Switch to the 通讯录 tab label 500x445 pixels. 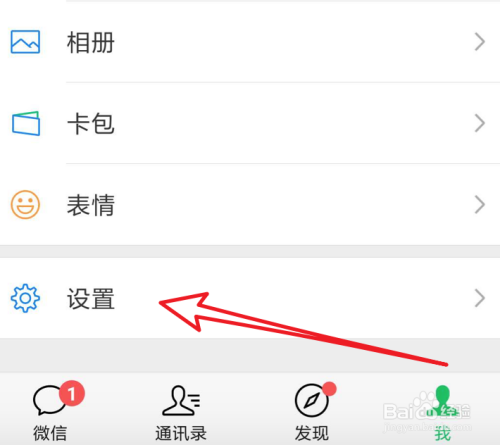tap(181, 433)
